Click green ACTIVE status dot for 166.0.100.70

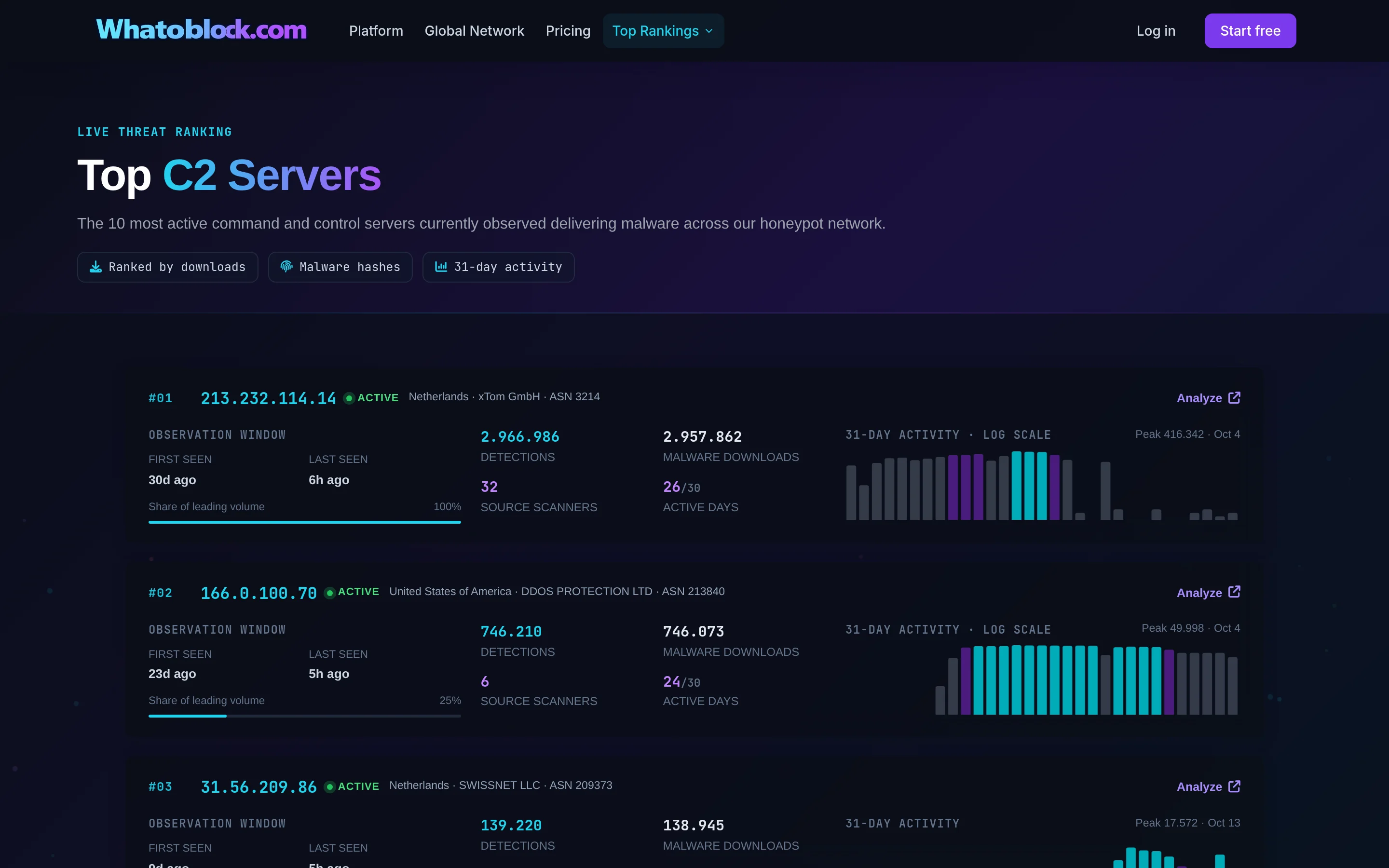pyautogui.click(x=329, y=593)
